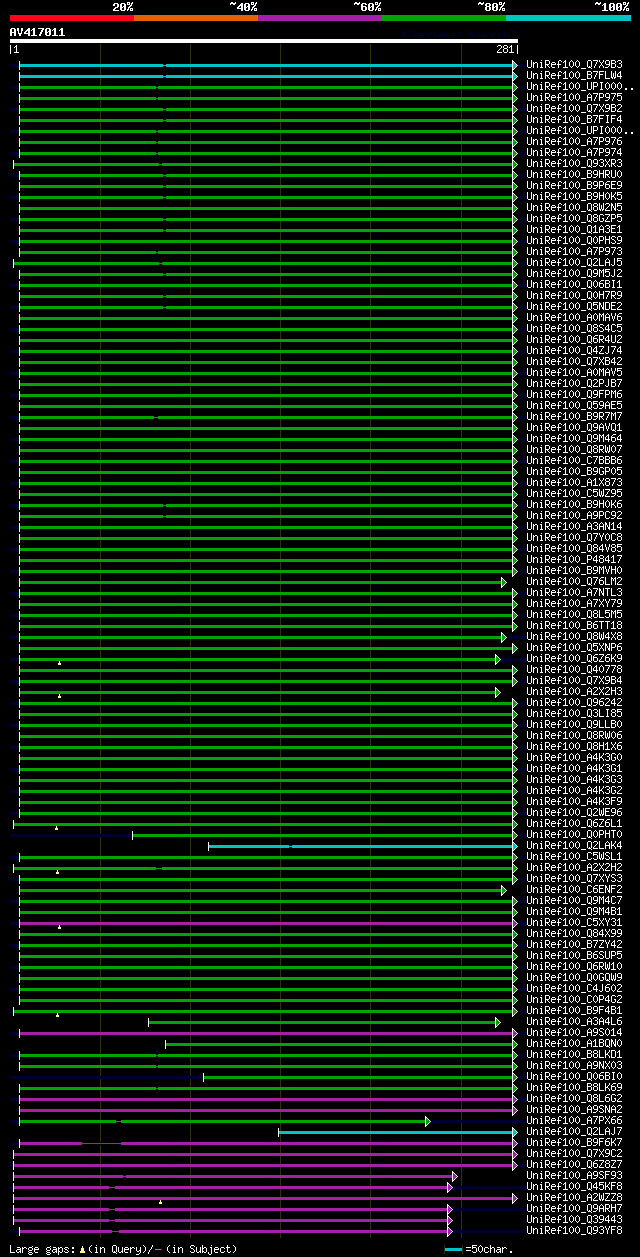The width and height of the screenshot is (640, 1257).
Task: Select the UniRef100_Q4ZJ74 label
Action: [574, 351]
